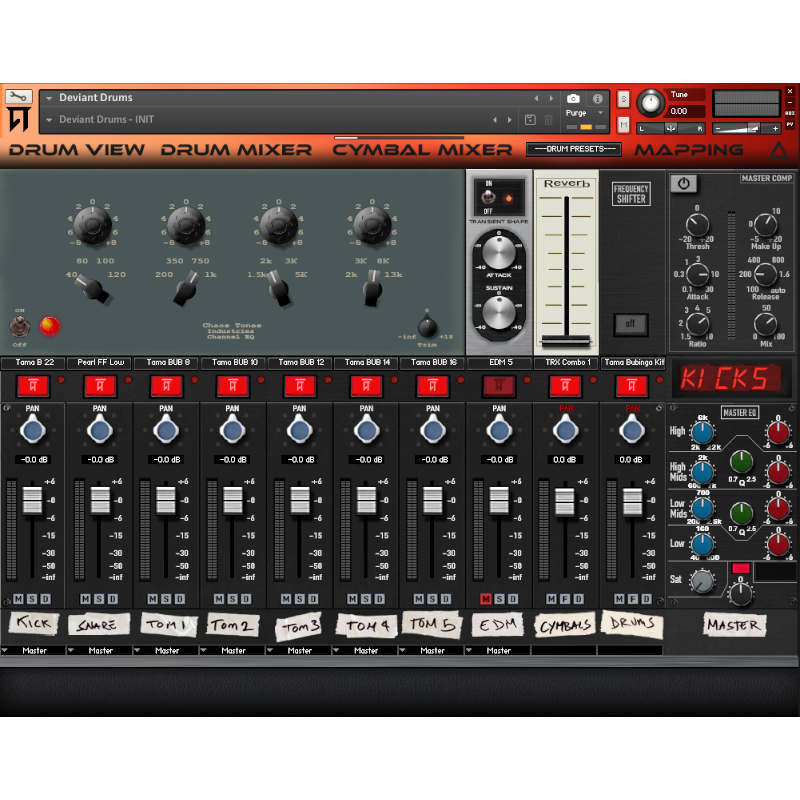This screenshot has width=800, height=800.
Task: Open Tom 3 channel Master output dropdown
Action: [x=299, y=651]
